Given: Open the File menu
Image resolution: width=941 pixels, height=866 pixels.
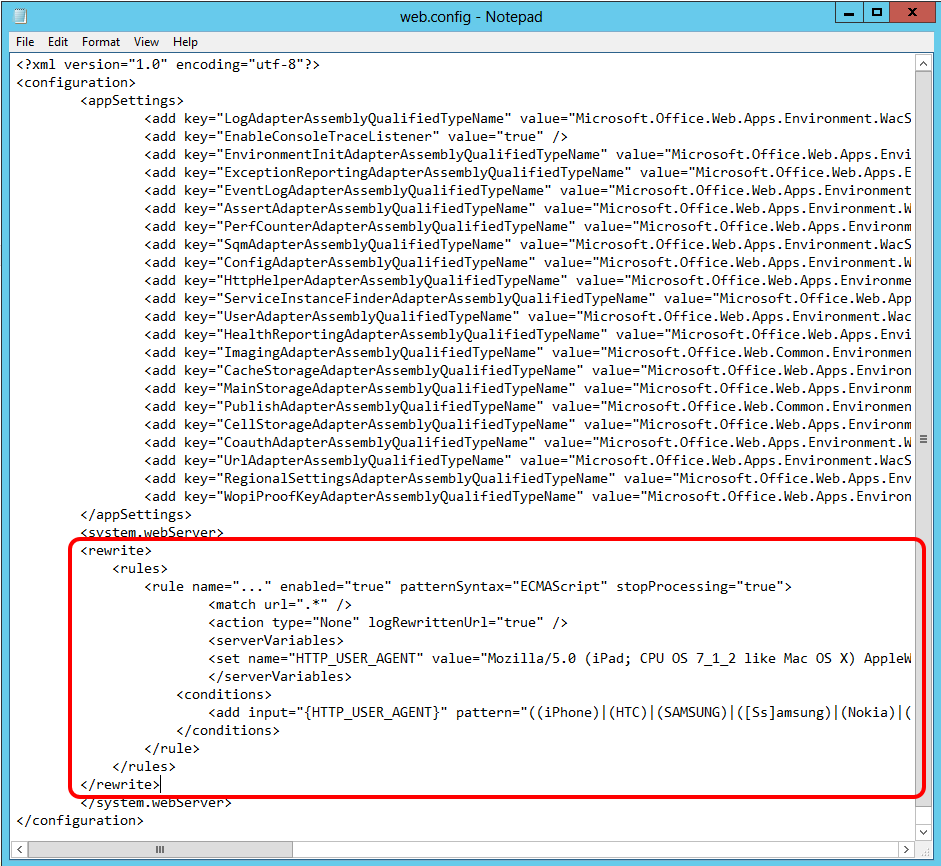Looking at the screenshot, I should (x=25, y=42).
